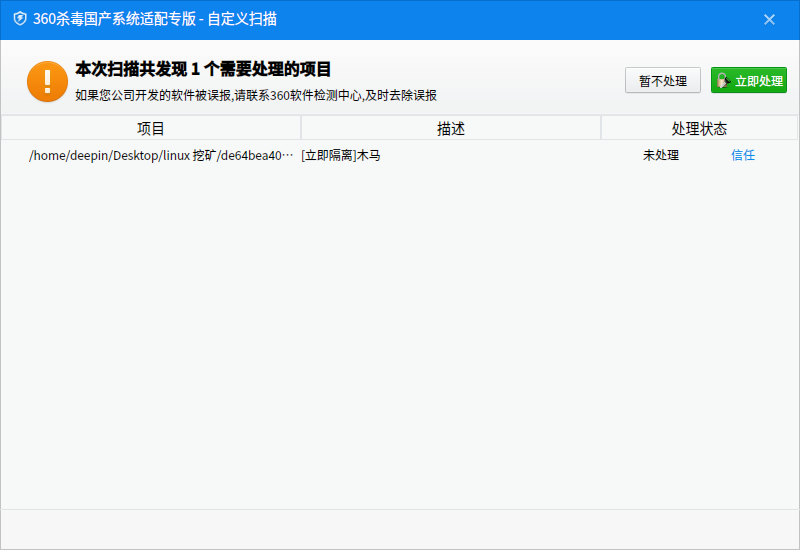Image resolution: width=800 pixels, height=550 pixels.
Task: Click the [立即隔离]木马 description cell
Action: pyautogui.click(x=341, y=155)
